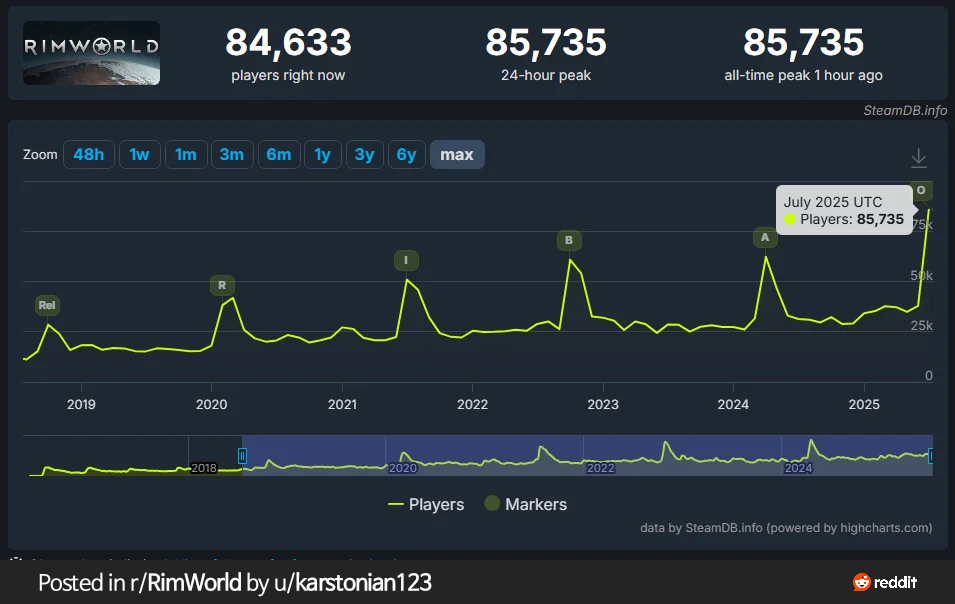The width and height of the screenshot is (955, 604).
Task: Choose the 3m zoom option
Action: coord(232,154)
